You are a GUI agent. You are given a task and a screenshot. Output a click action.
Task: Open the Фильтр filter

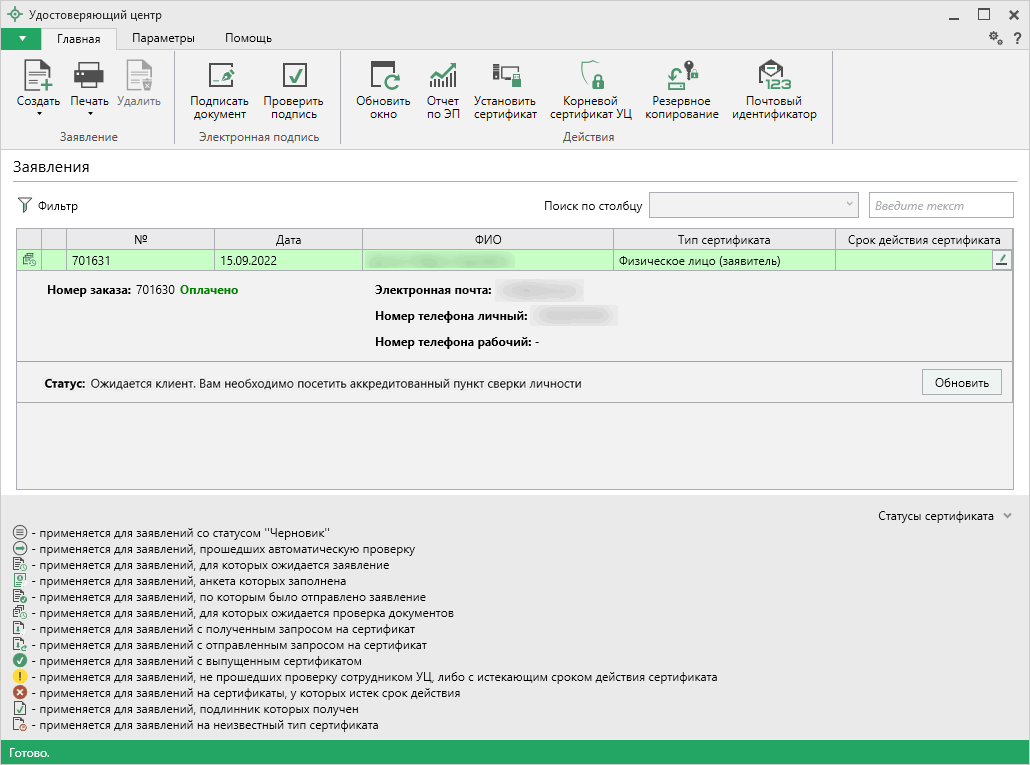click(48, 206)
